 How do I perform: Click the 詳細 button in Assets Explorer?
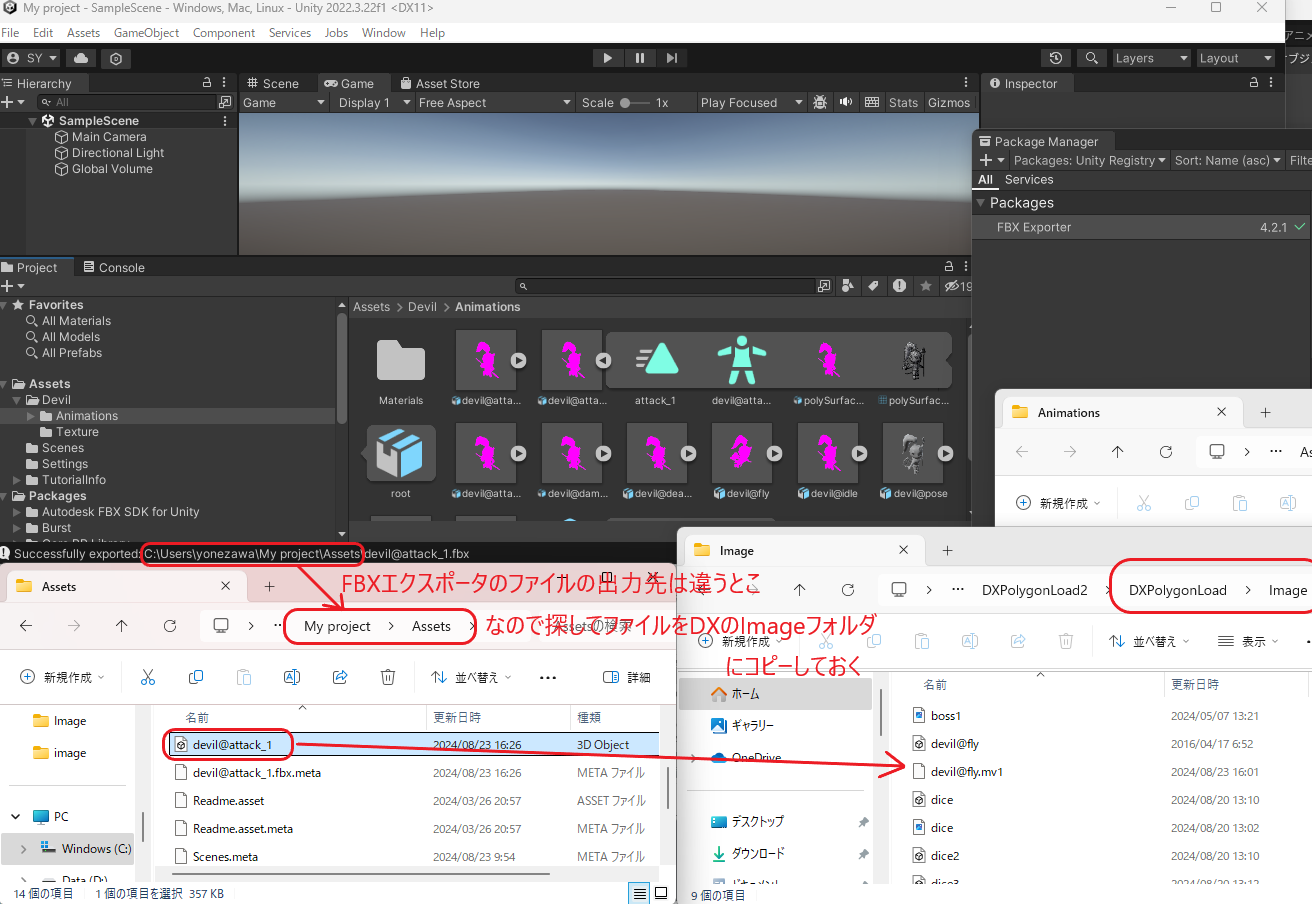point(628,677)
